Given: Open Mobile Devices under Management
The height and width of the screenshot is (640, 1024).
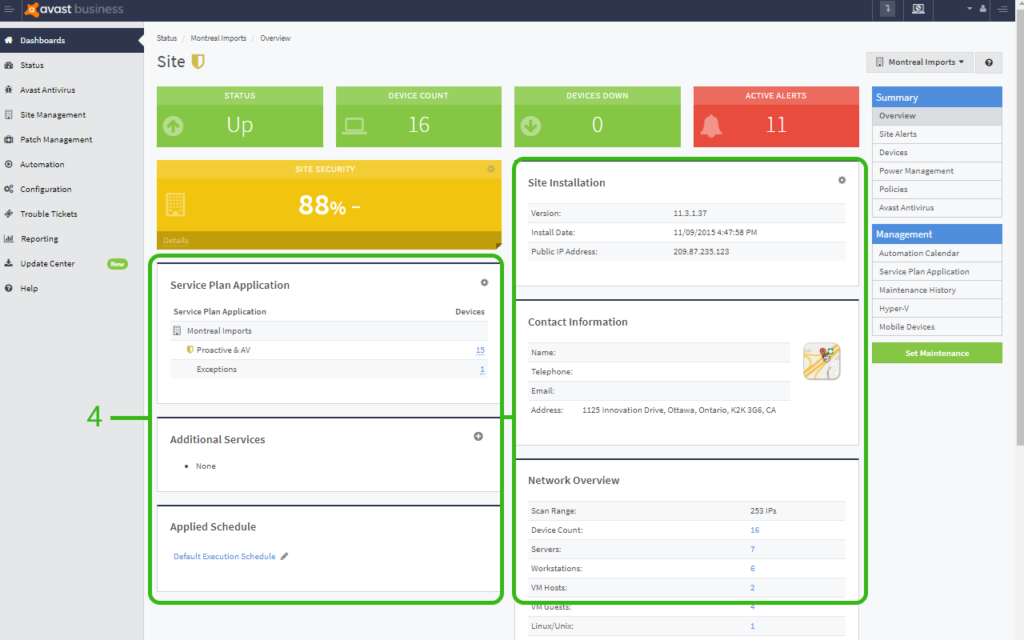Looking at the screenshot, I should click(x=936, y=327).
